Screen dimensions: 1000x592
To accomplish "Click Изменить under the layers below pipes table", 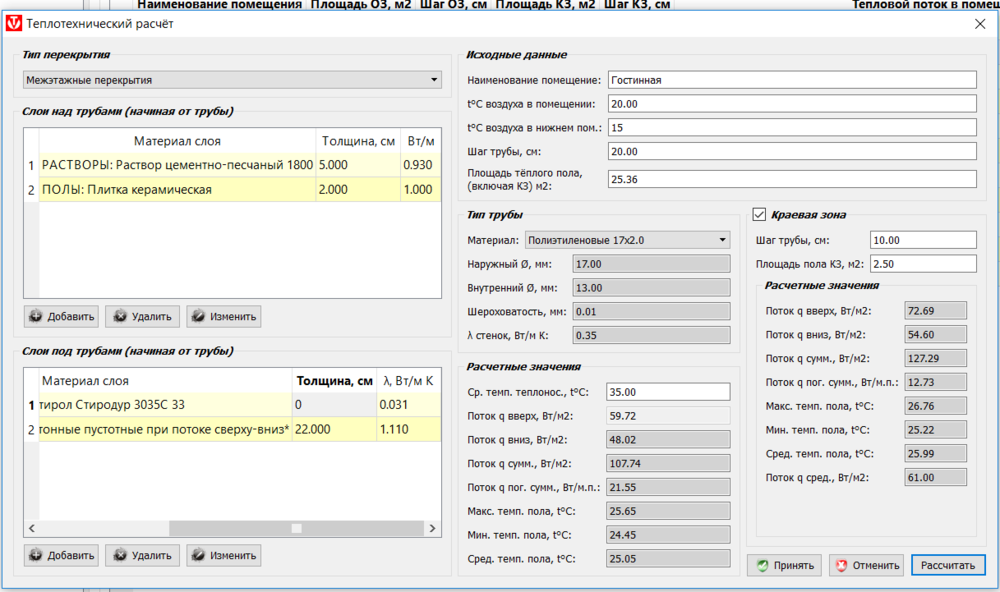I will click(223, 555).
